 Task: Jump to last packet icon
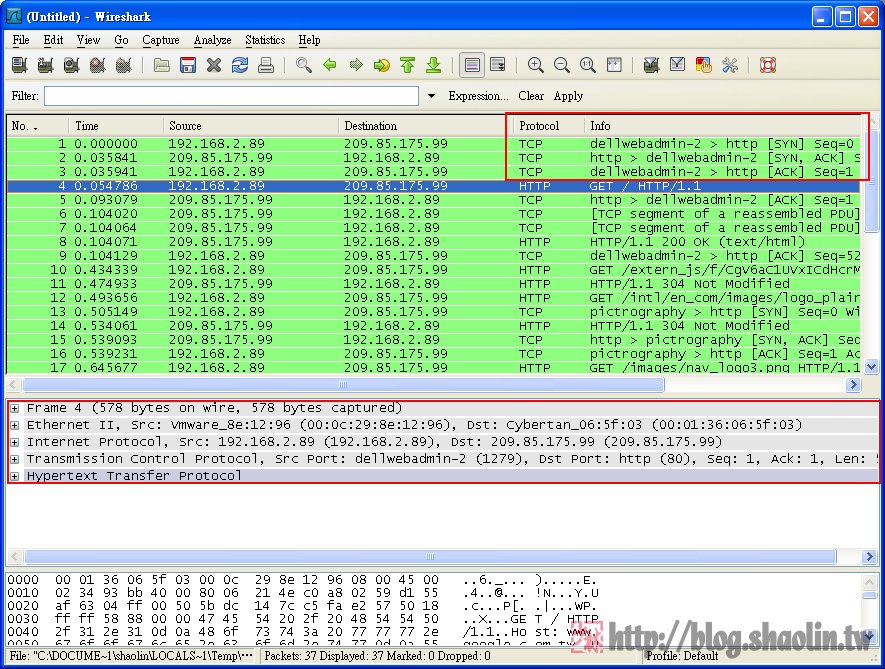[x=433, y=65]
